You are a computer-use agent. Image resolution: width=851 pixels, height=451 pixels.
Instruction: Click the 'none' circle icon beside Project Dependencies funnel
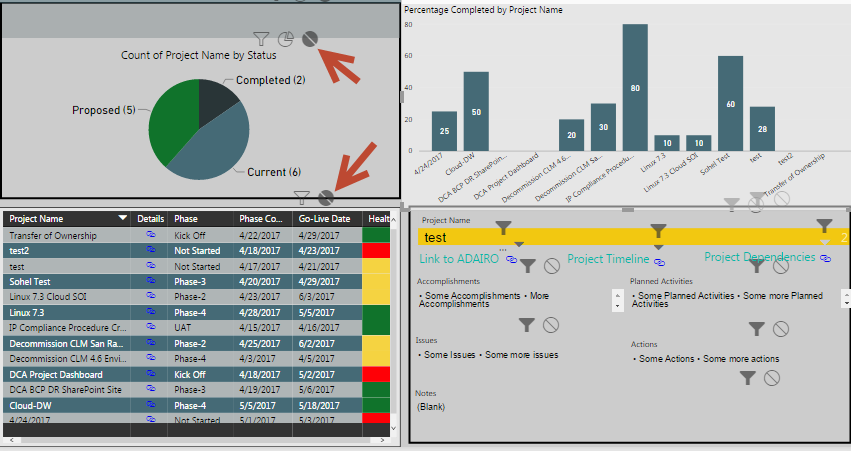pyautogui.click(x=781, y=266)
